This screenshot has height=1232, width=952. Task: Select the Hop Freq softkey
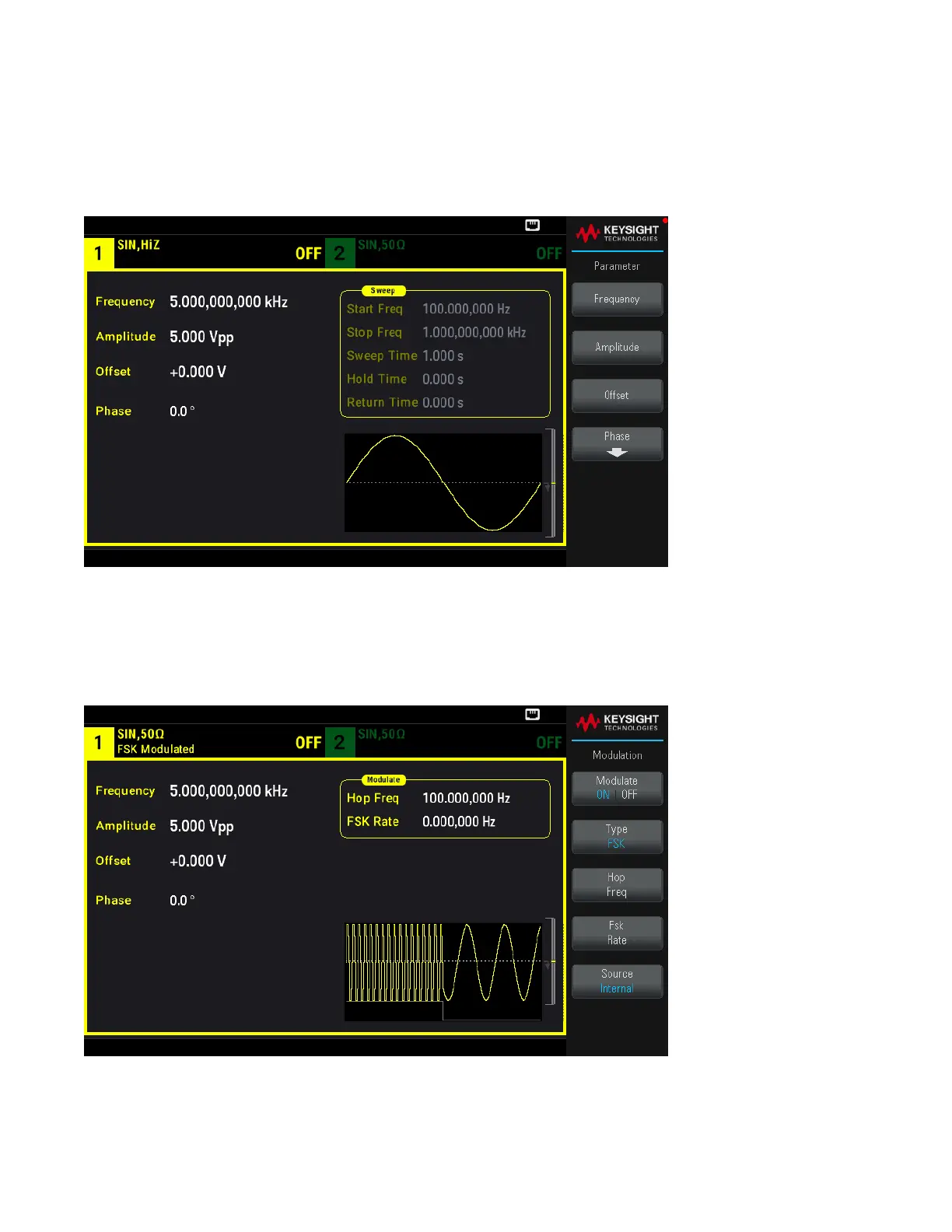[617, 884]
